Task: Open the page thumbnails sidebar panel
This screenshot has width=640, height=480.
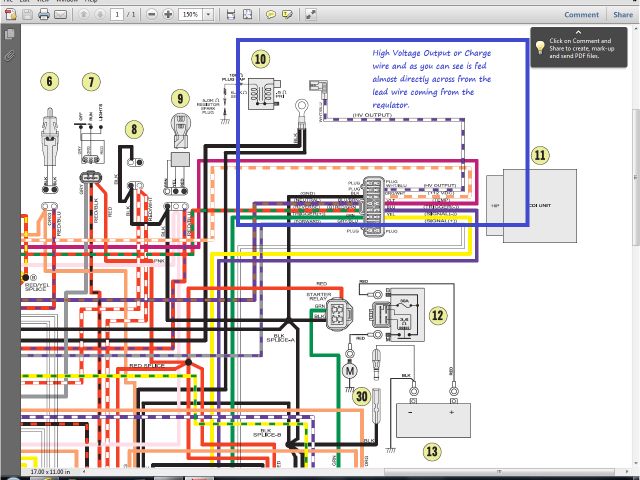Action: pos(10,34)
